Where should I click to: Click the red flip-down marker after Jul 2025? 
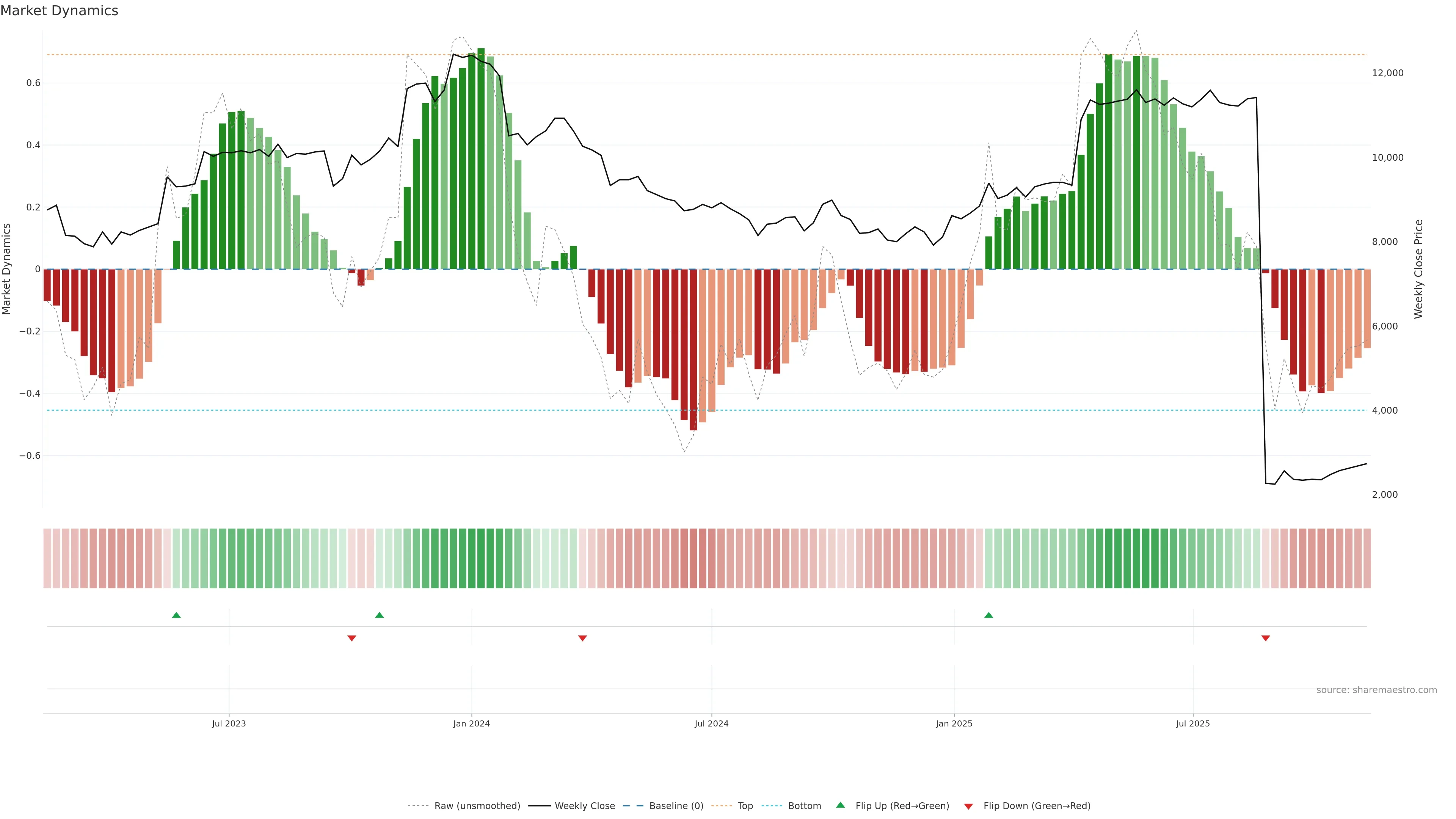(1266, 638)
